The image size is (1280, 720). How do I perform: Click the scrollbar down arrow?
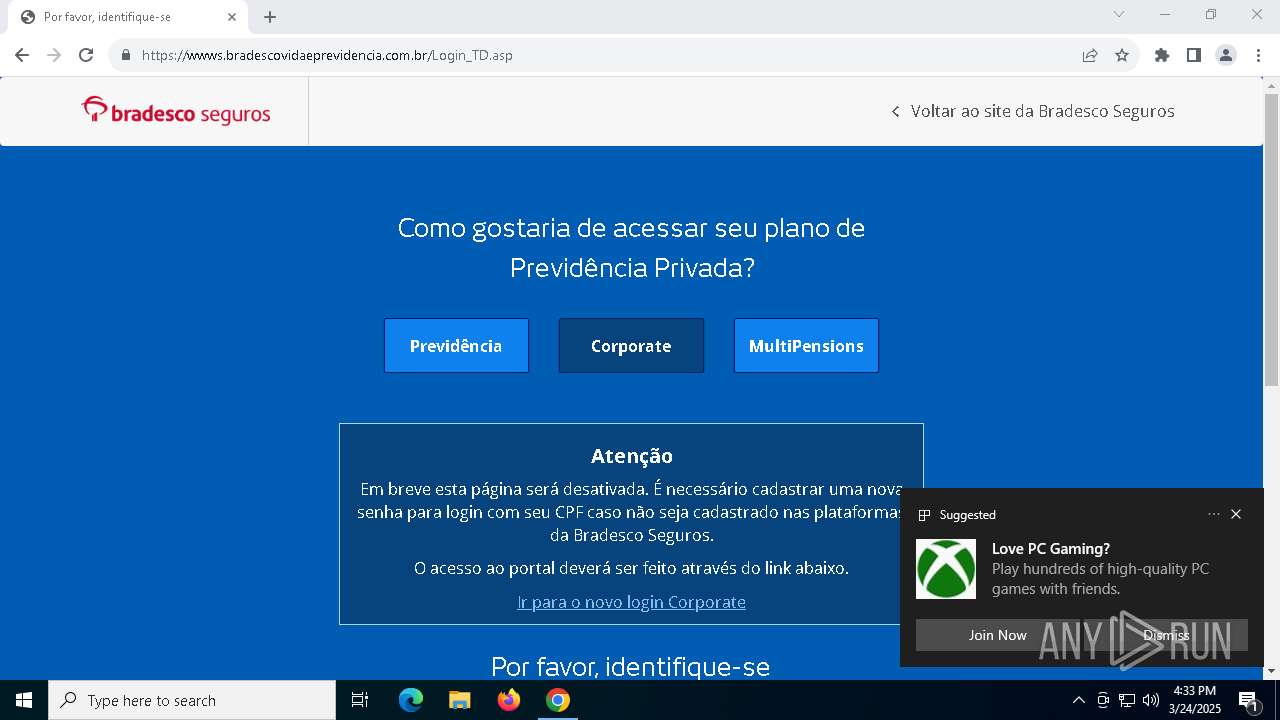pyautogui.click(x=1271, y=672)
